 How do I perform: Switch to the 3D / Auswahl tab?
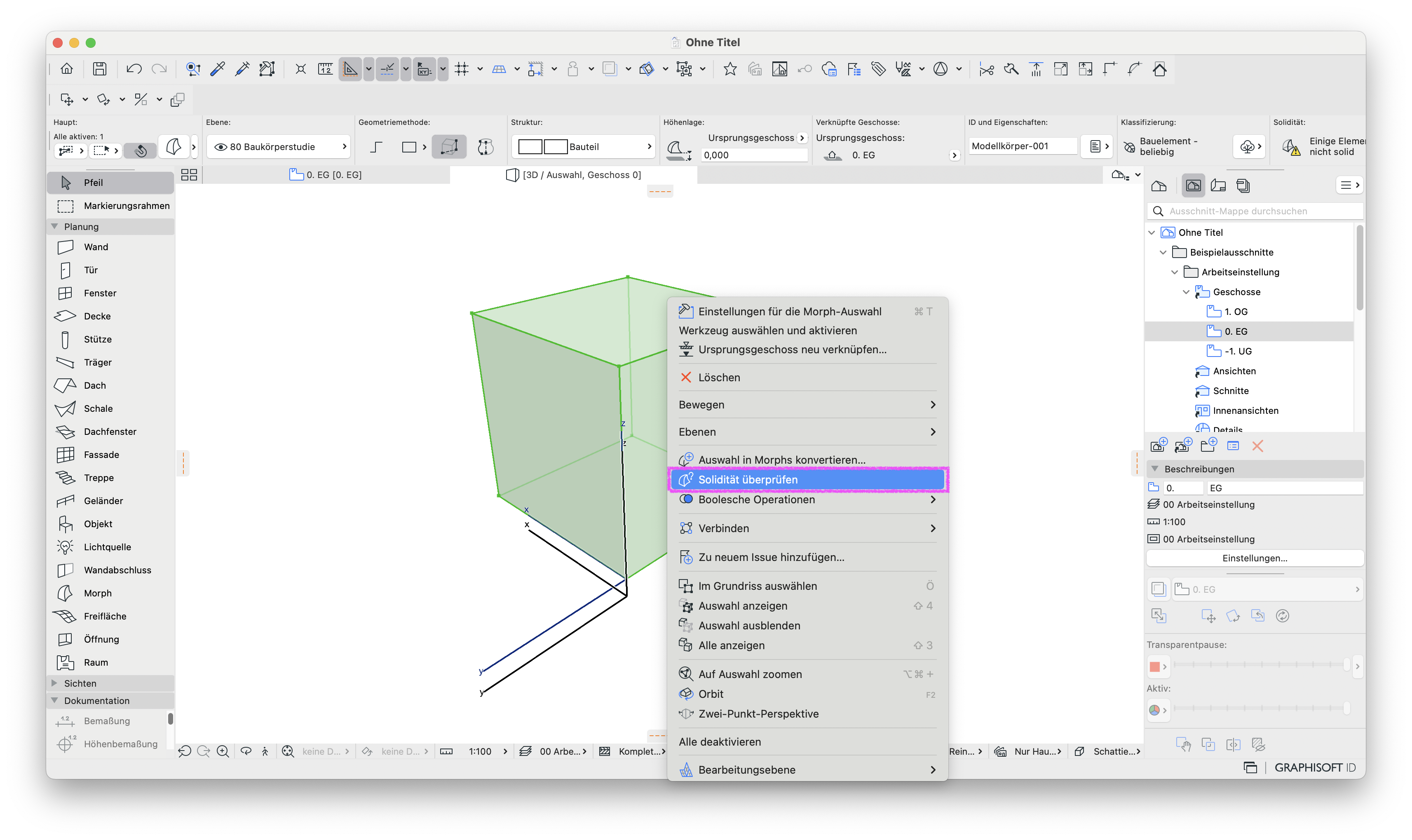(x=573, y=175)
